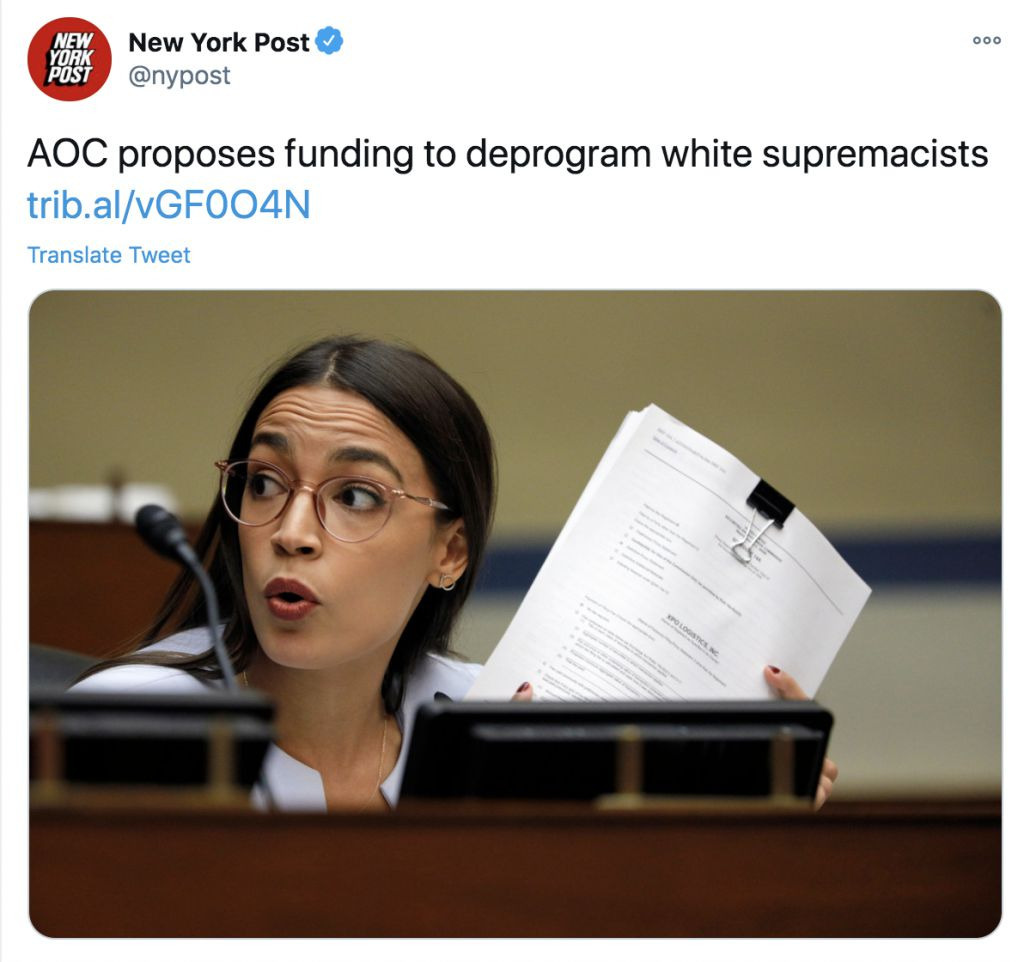This screenshot has height=962, width=1024.
Task: Open the New York Post profile avatar
Action: click(x=69, y=59)
